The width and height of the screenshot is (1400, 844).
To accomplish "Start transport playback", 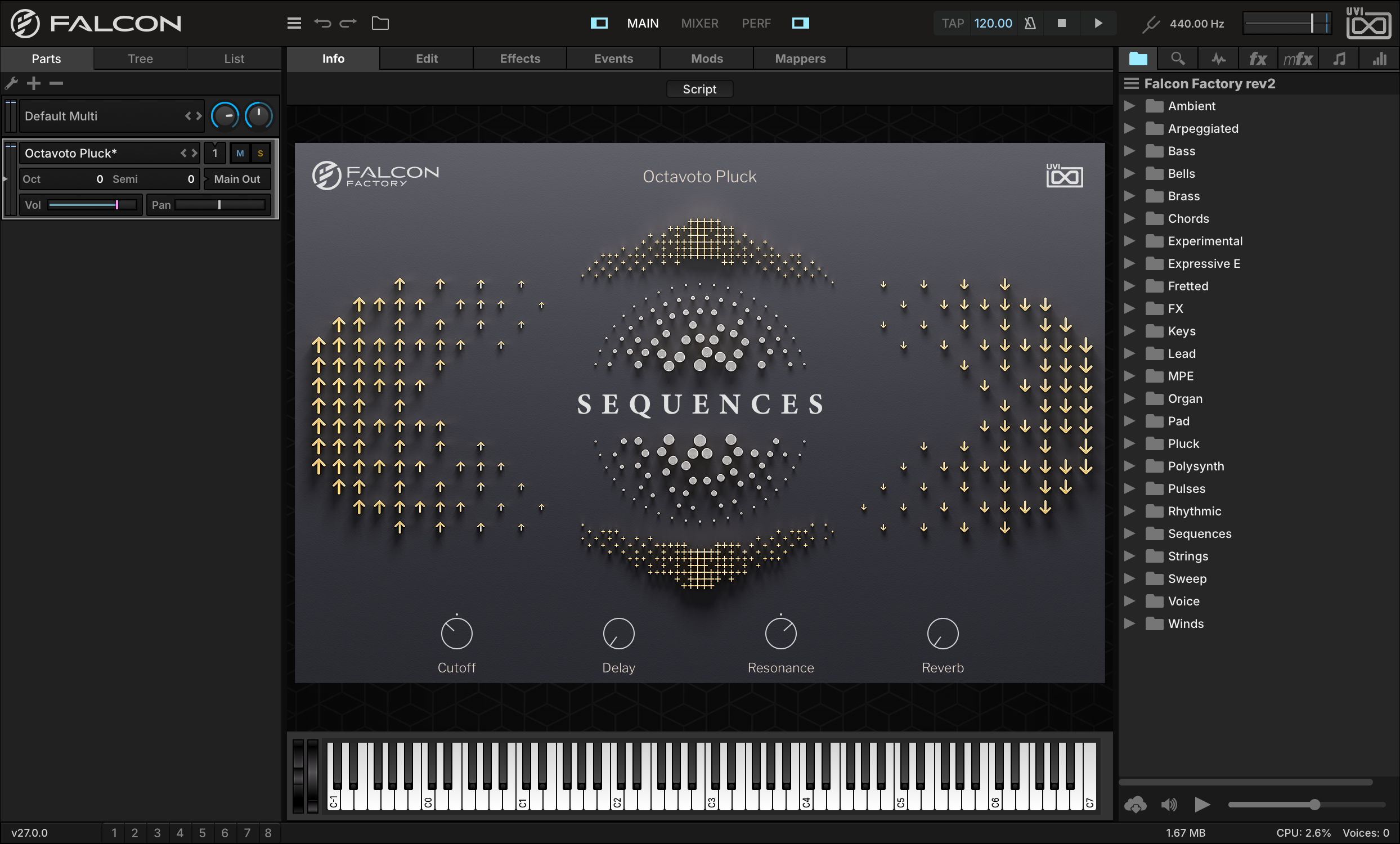I will click(1098, 23).
